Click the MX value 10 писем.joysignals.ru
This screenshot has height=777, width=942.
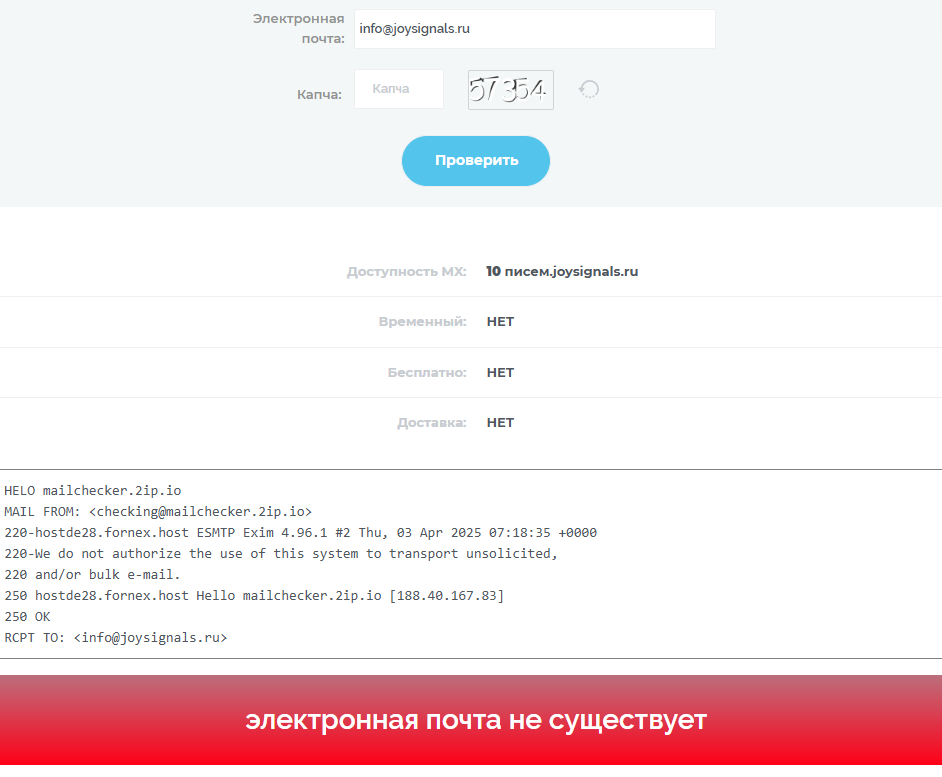coord(562,272)
